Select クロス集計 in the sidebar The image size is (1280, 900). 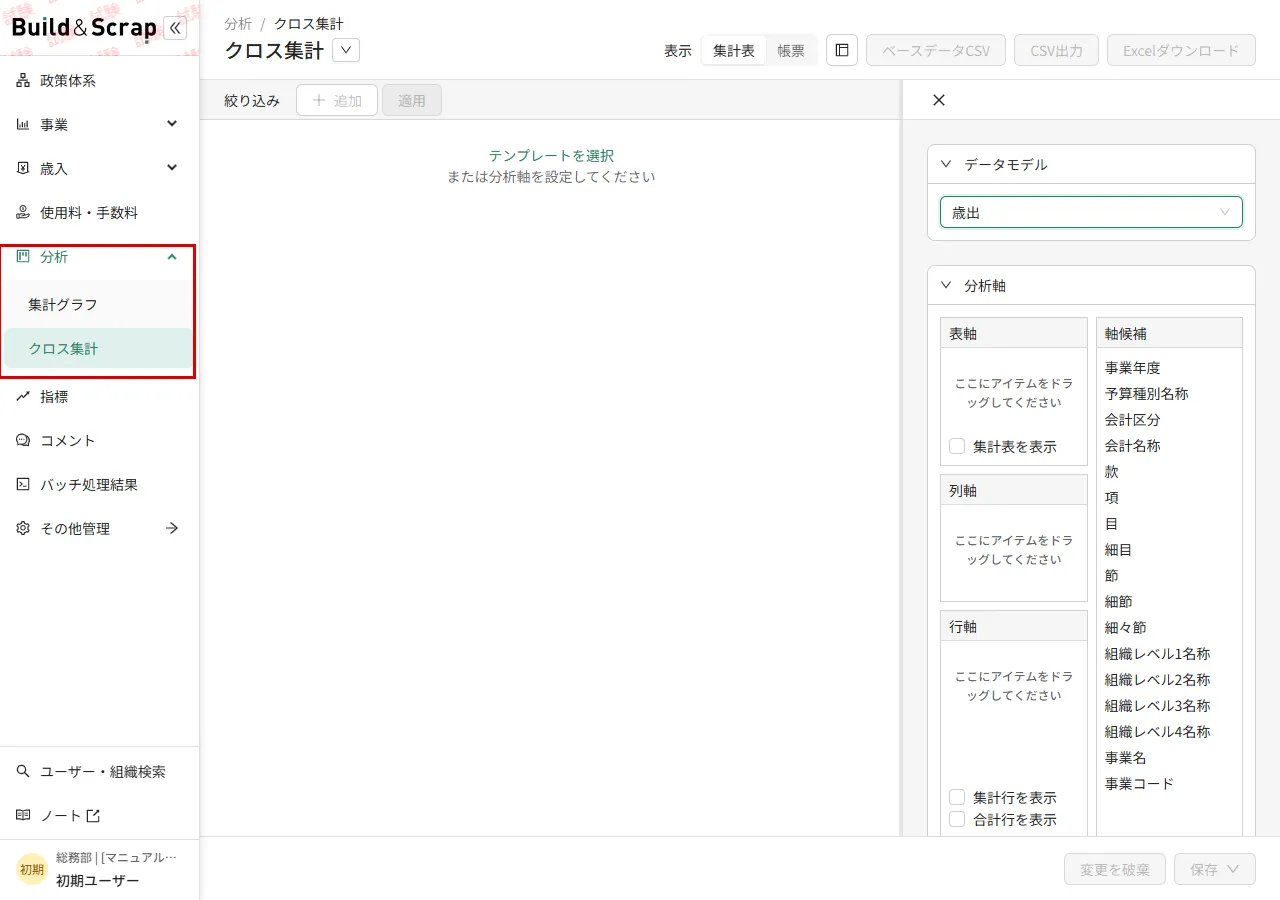tap(100, 349)
